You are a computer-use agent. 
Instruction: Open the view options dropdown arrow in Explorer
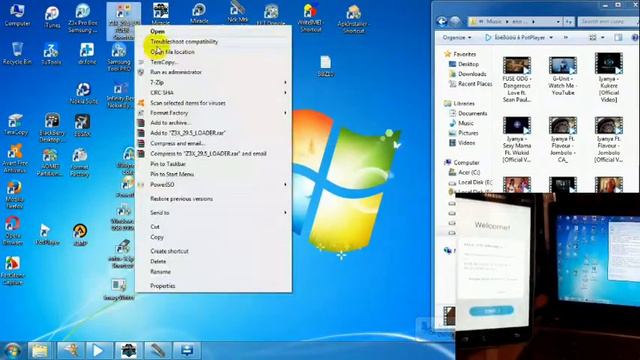602,38
